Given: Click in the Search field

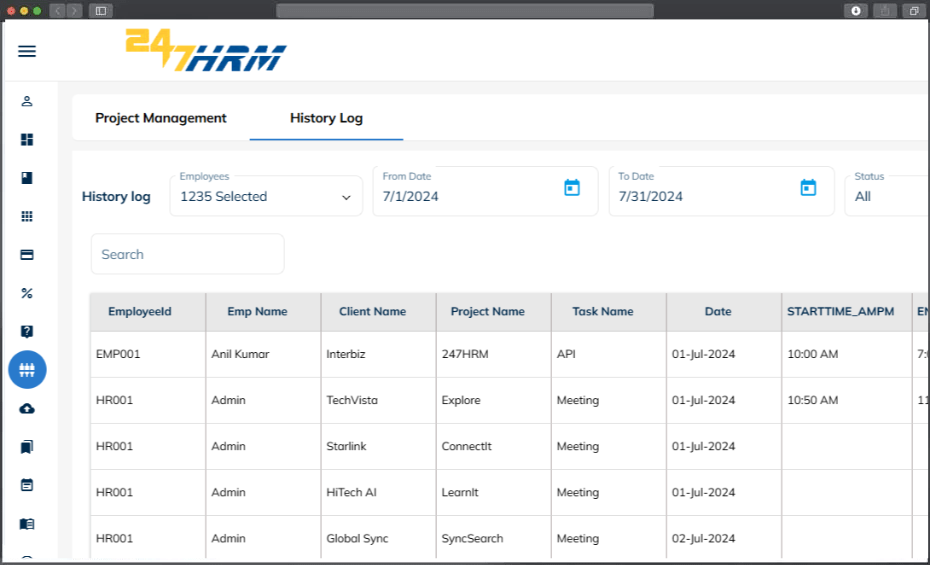Looking at the screenshot, I should pos(187,254).
